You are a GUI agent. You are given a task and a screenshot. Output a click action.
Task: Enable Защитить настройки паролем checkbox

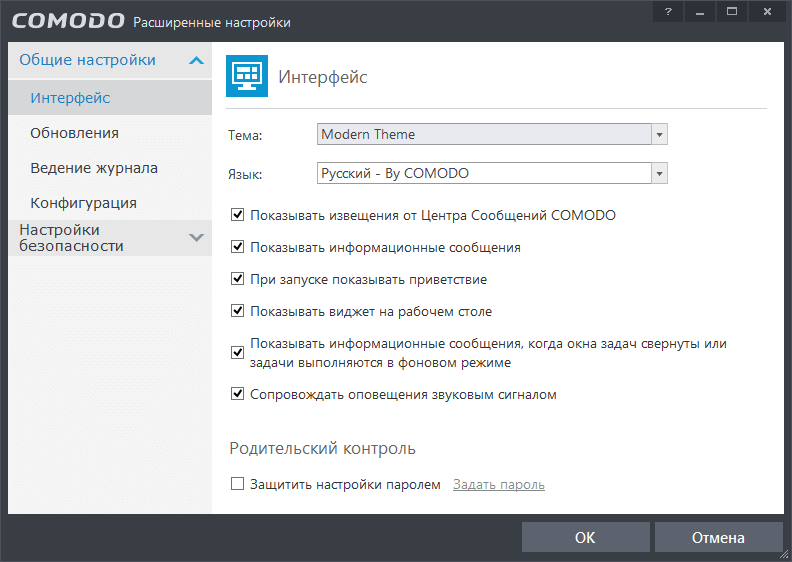(237, 484)
